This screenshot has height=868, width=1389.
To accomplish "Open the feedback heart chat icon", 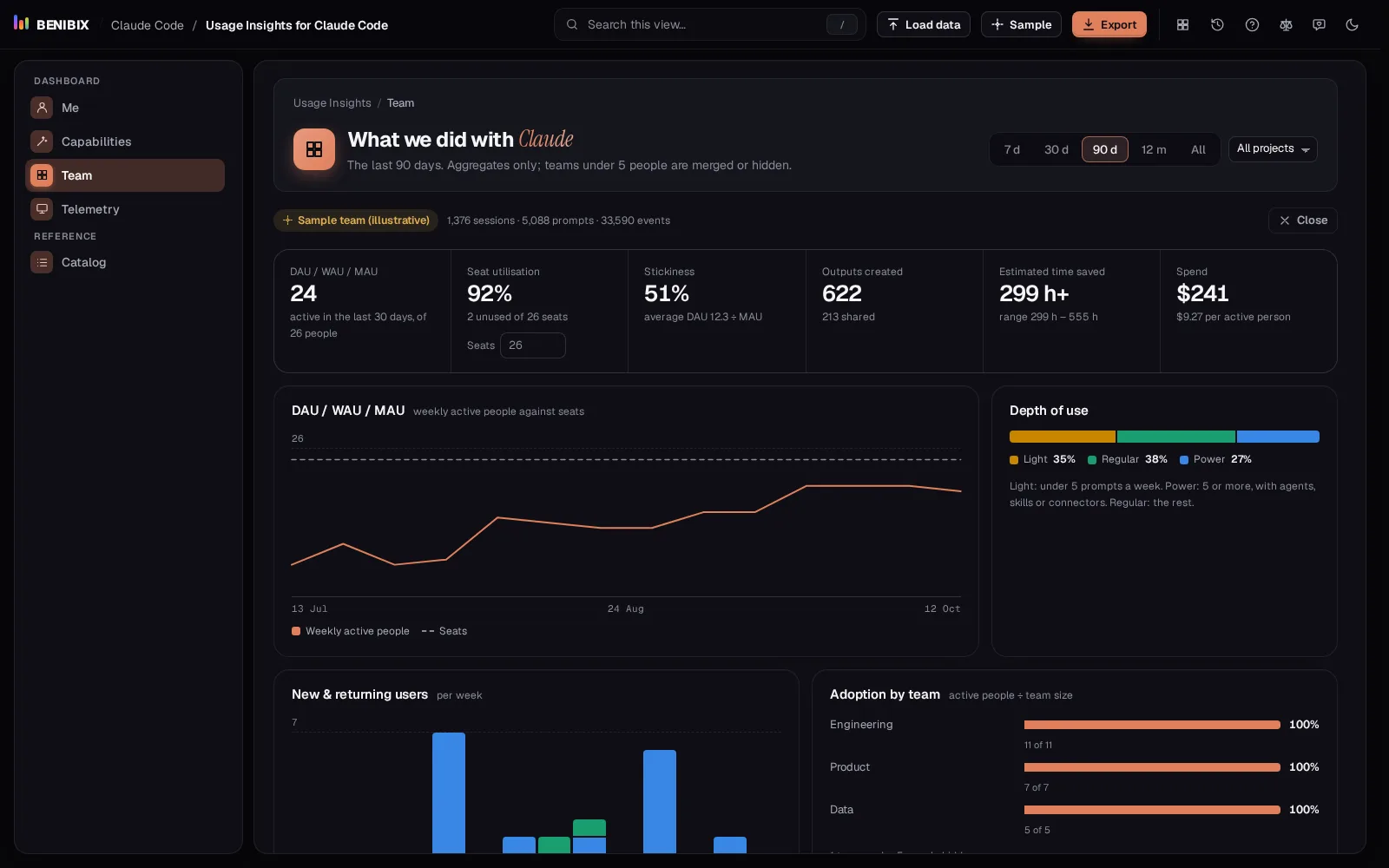I will [x=1319, y=25].
